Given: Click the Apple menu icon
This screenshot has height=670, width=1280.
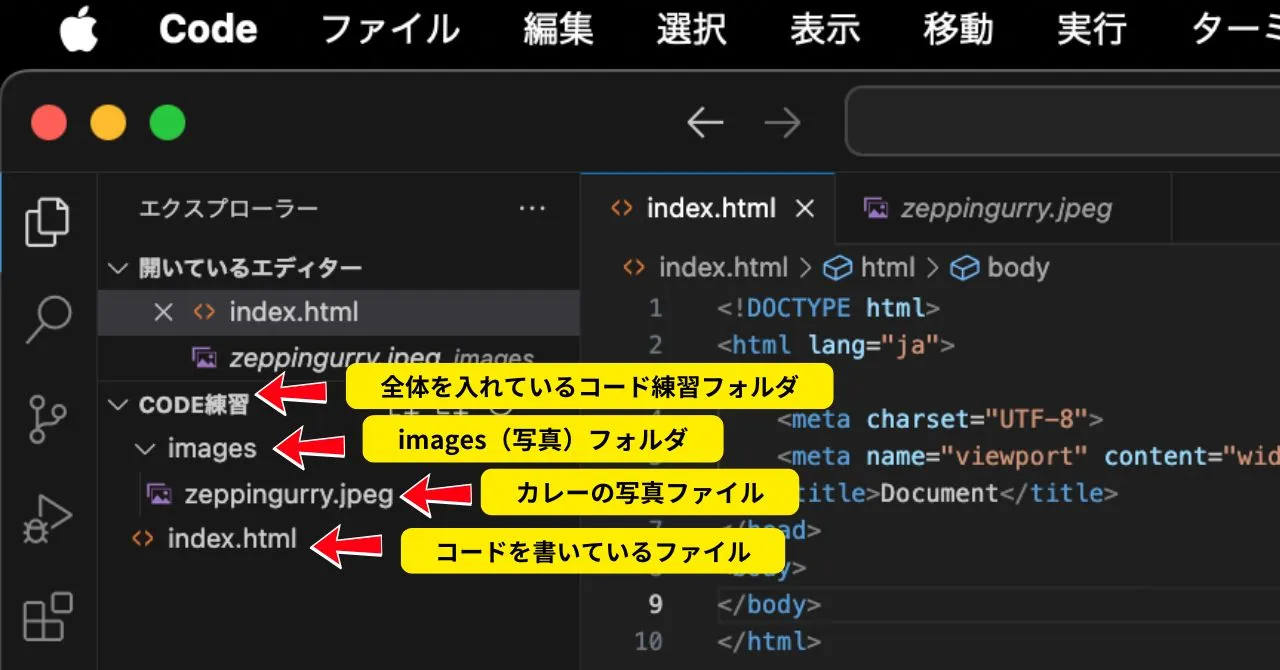Looking at the screenshot, I should 78,30.
